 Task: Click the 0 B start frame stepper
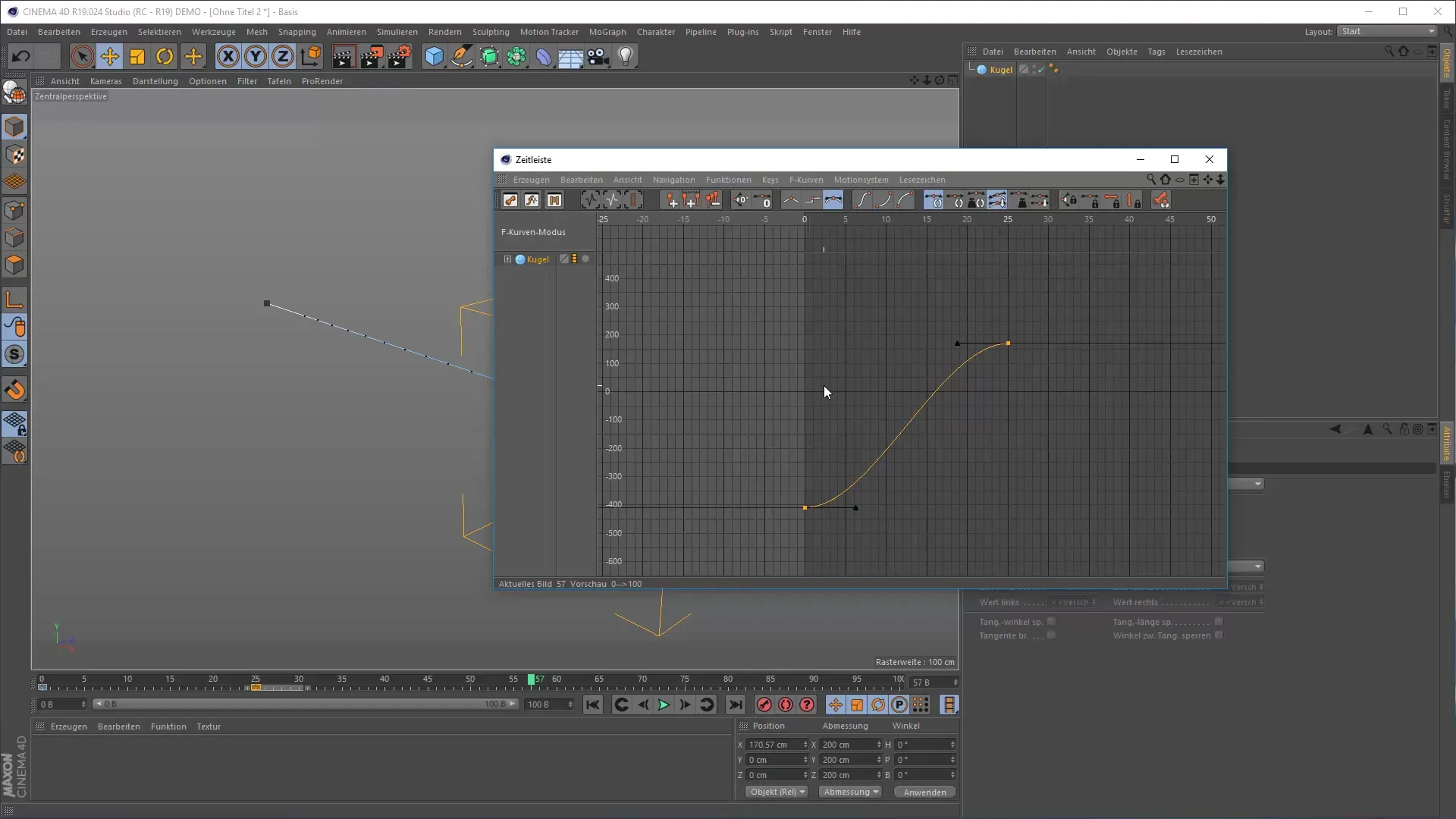[x=83, y=704]
